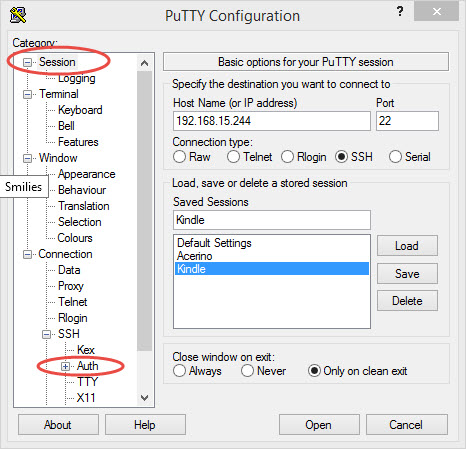Screen dimensions: 466x449
Task: Collapse the Terminal tree node
Action: [x=27, y=94]
